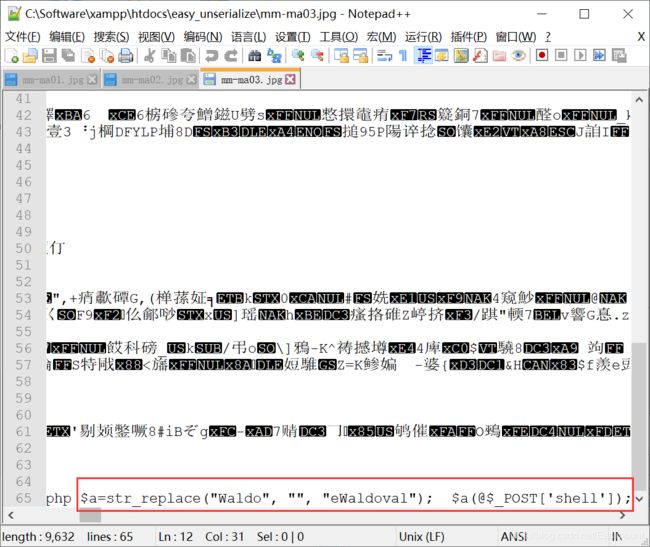This screenshot has height=547, width=650.
Task: Redo the last action via toolbar
Action: (x=231, y=56)
